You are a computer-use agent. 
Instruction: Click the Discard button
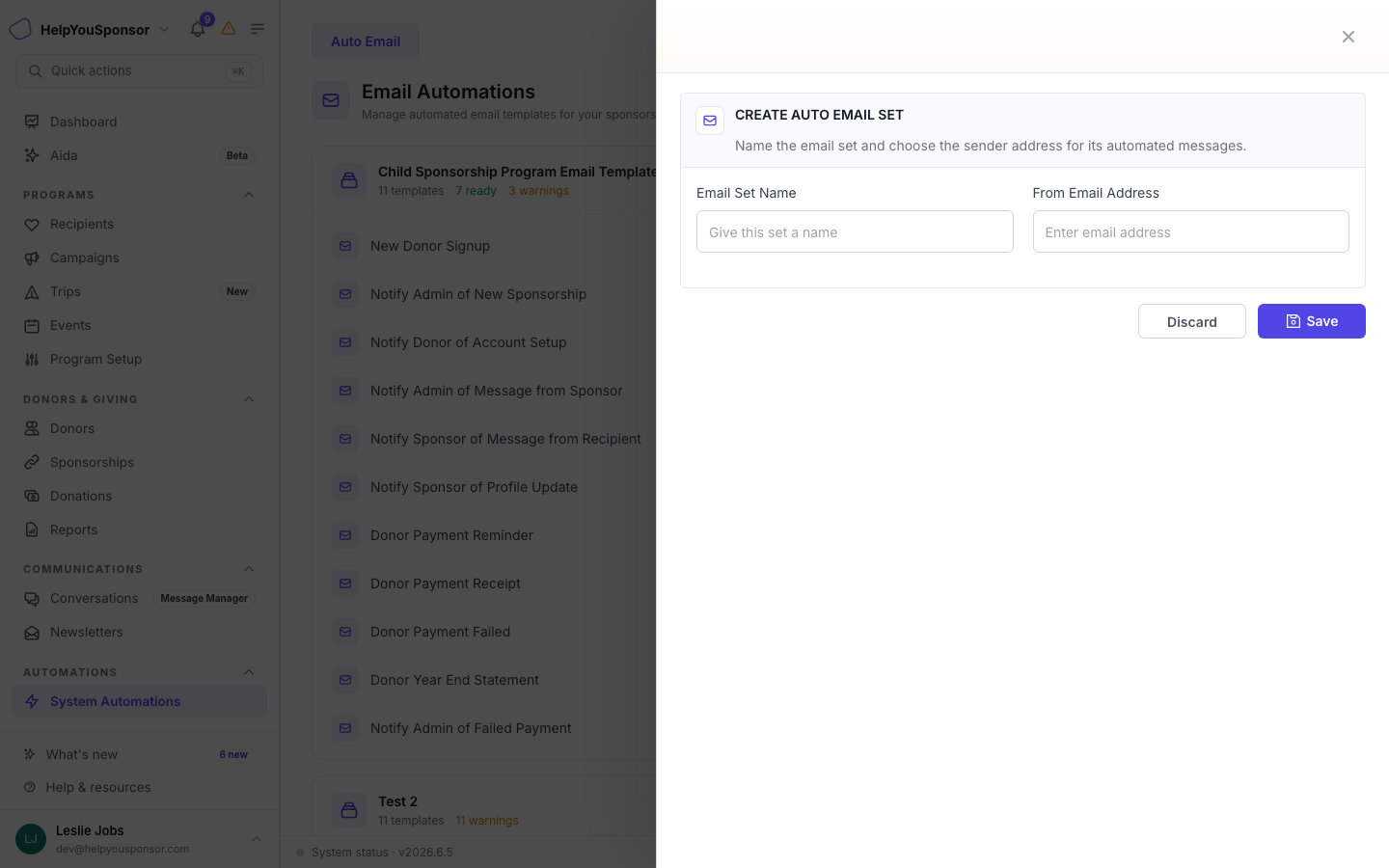1192,321
